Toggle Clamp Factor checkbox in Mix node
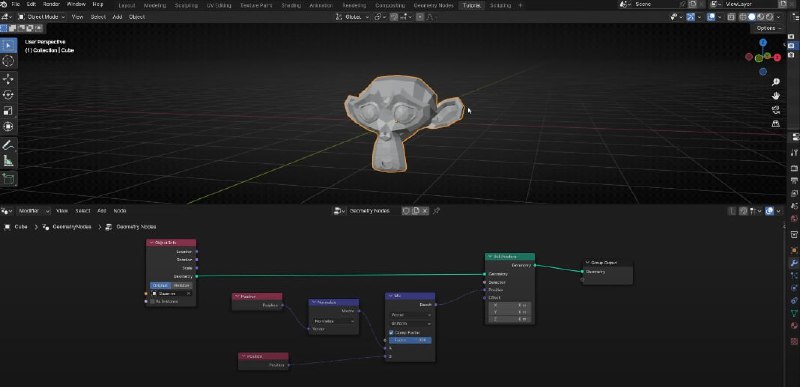This screenshot has height=387, width=800. (391, 332)
